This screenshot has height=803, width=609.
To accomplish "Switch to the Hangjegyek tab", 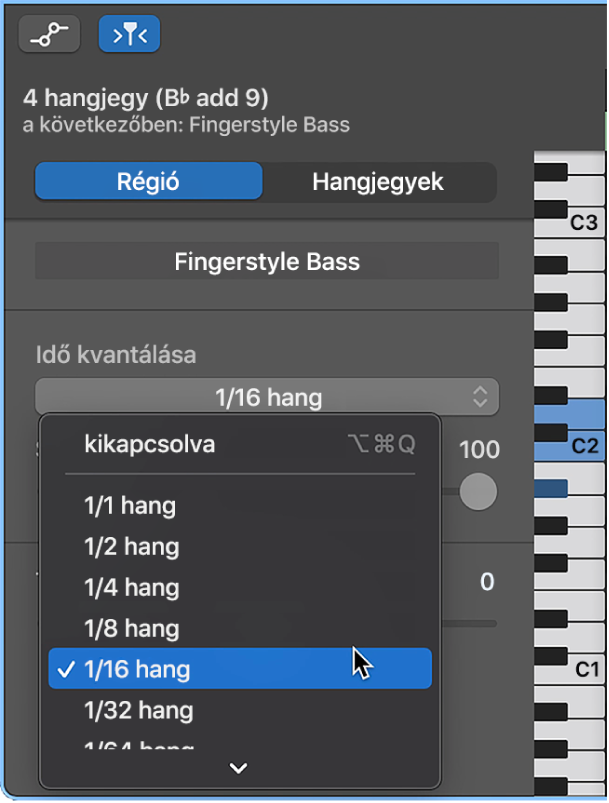I will 378,182.
